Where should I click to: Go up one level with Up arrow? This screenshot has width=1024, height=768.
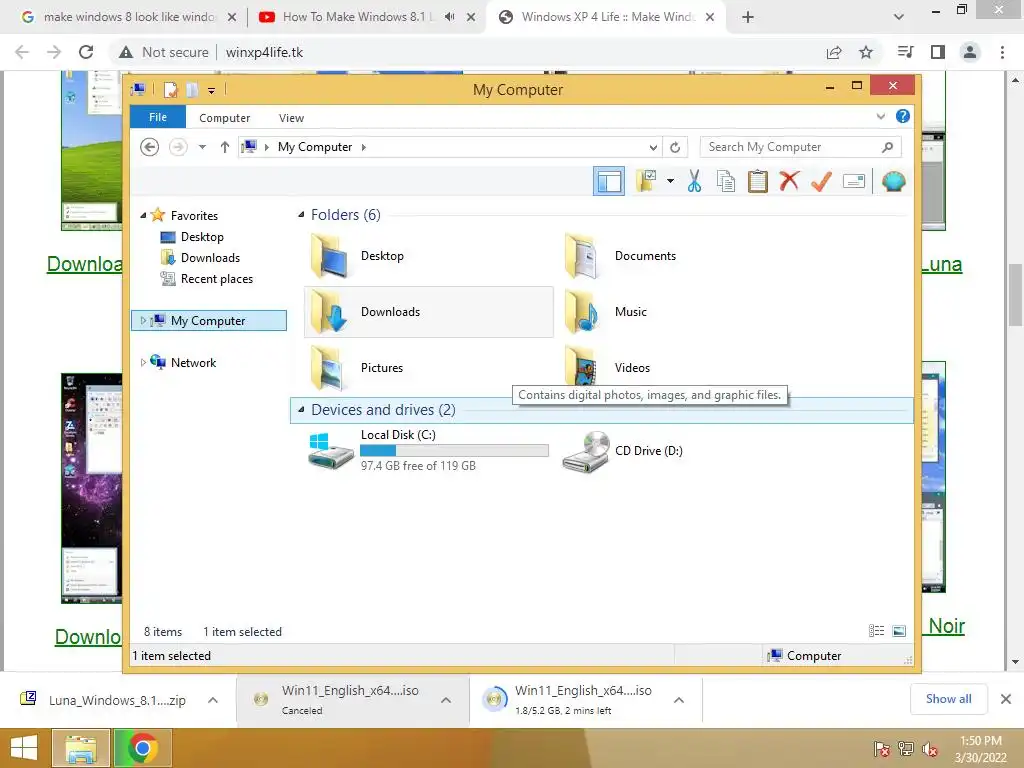point(225,147)
